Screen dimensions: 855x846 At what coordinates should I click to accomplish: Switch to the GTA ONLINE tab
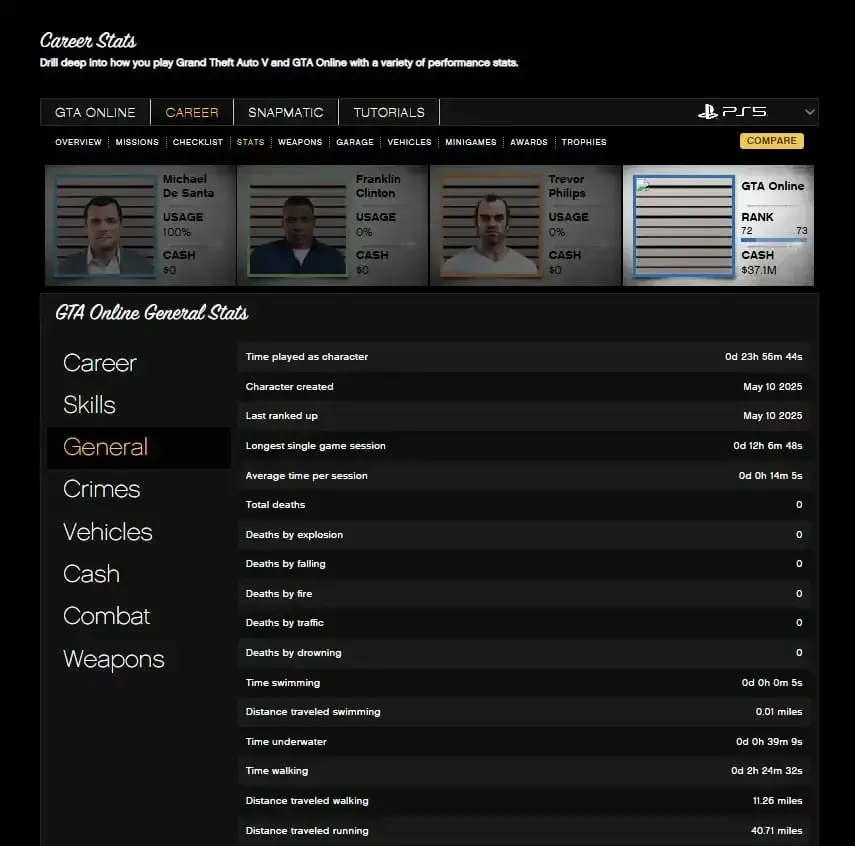(95, 112)
